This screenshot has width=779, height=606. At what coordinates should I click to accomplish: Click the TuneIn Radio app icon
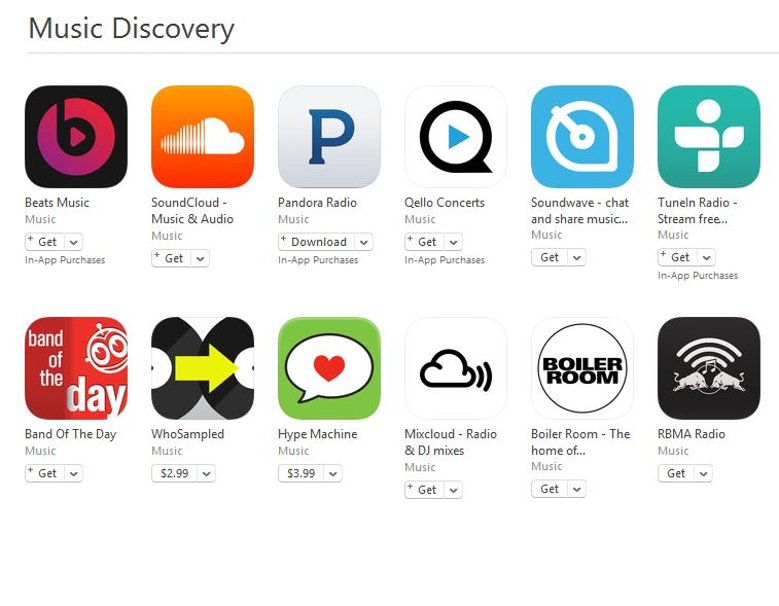[709, 137]
